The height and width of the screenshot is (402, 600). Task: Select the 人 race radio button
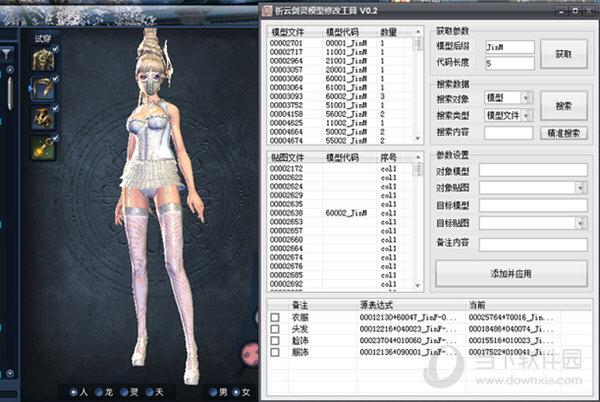(74, 392)
